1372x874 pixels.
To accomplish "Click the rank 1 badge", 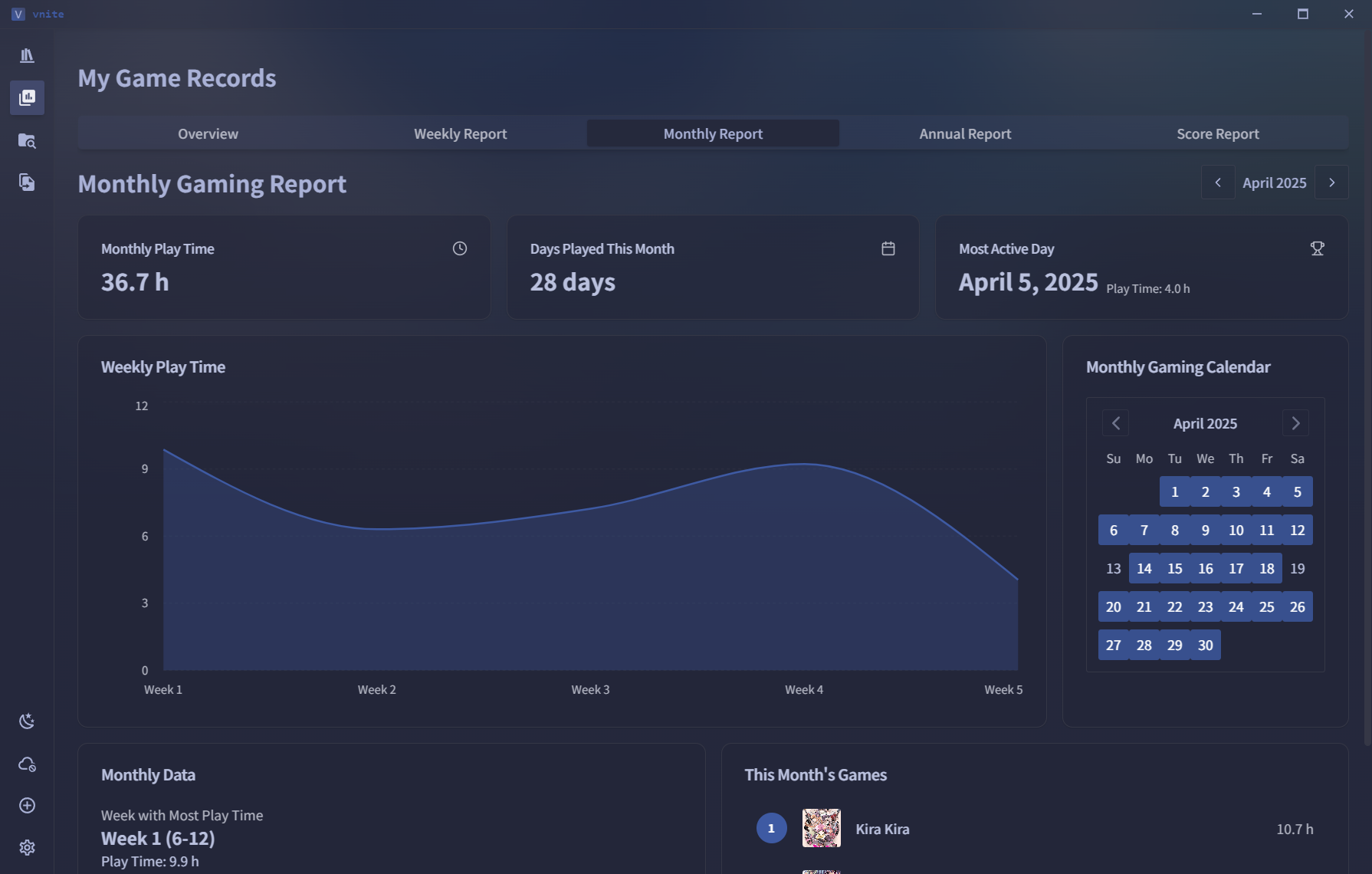I will 772,828.
